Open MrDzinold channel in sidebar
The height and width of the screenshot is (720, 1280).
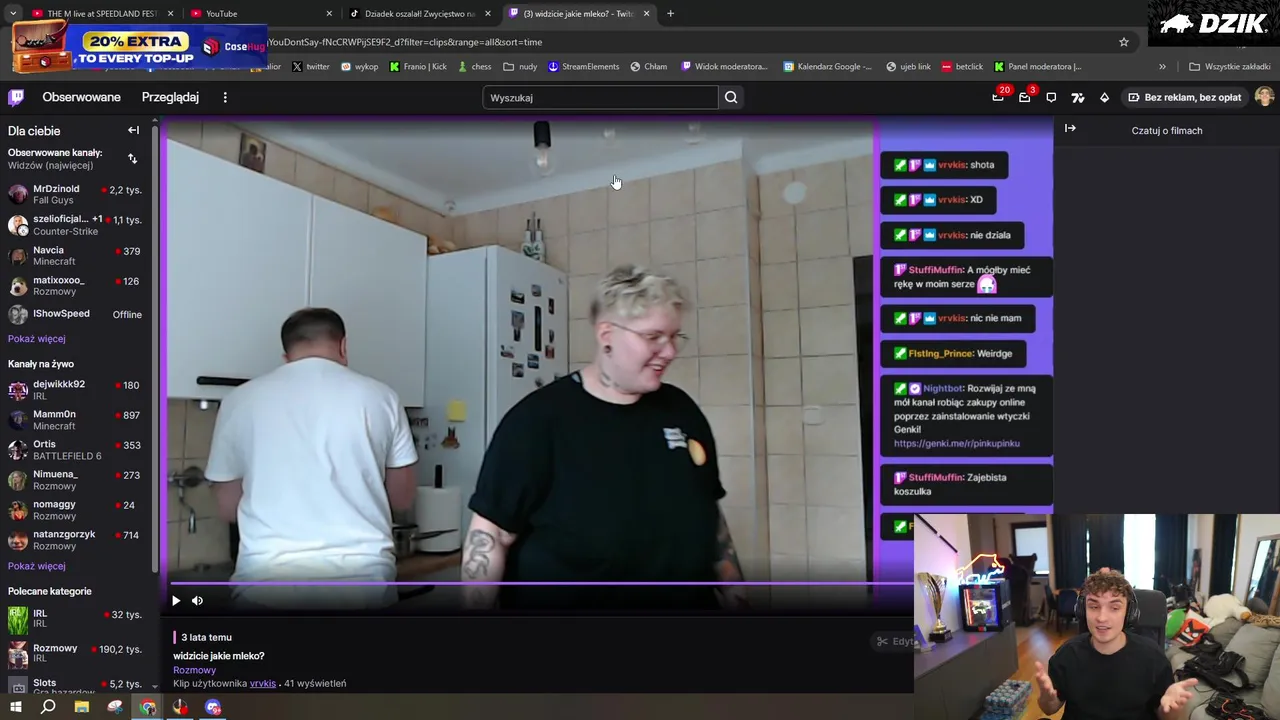76,194
